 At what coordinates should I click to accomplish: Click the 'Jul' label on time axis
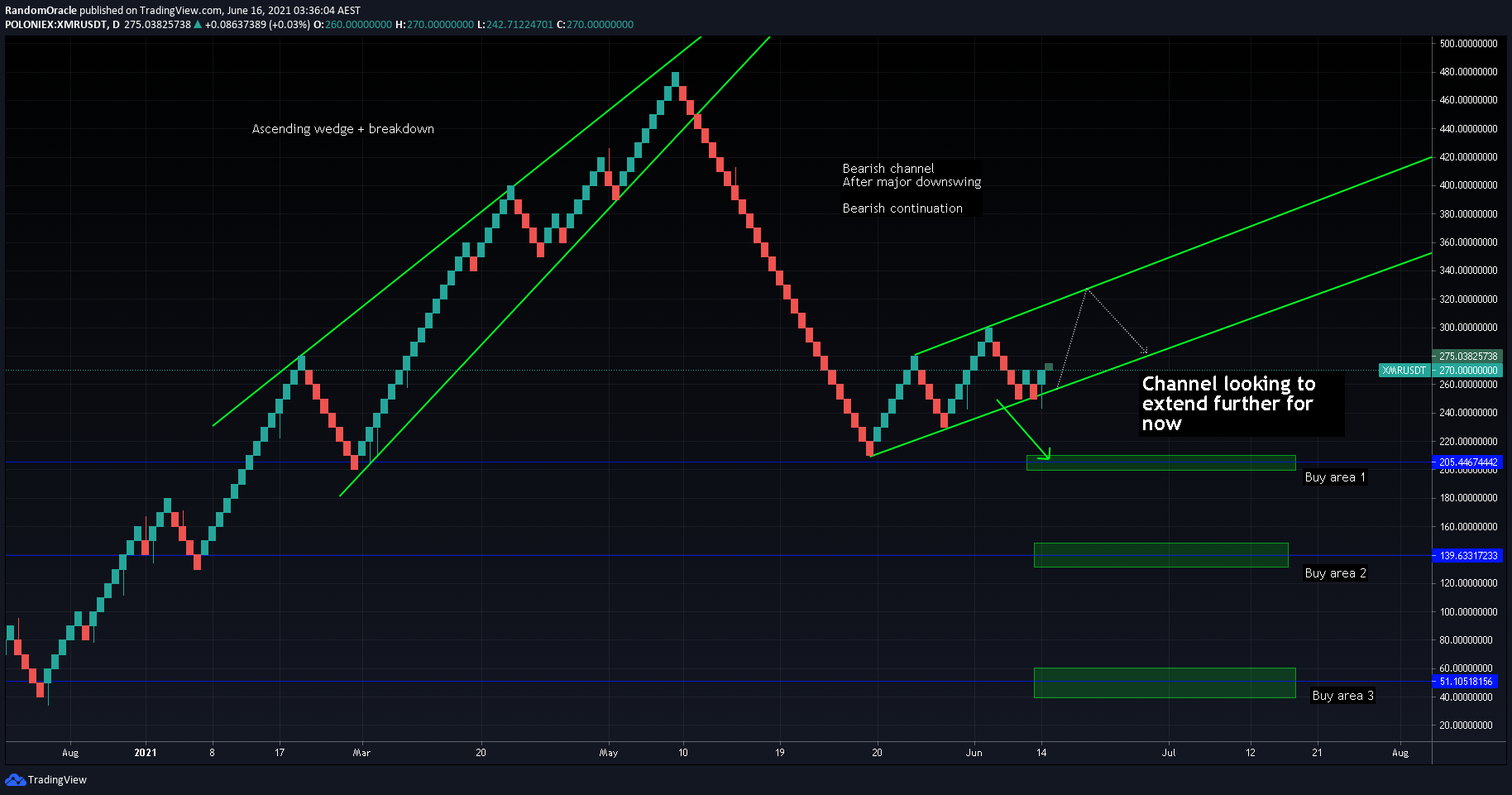coord(1169,753)
